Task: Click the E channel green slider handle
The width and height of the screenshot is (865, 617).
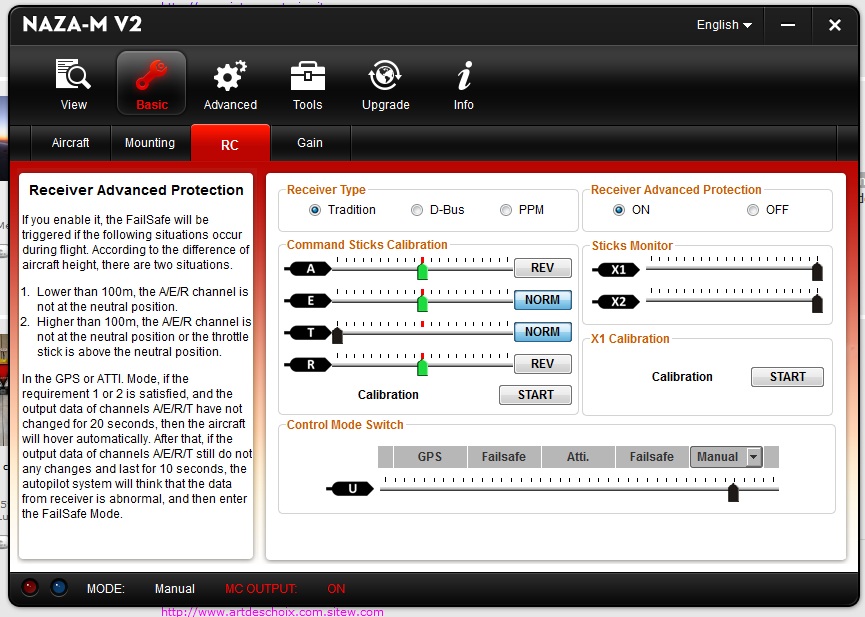Action: tap(423, 303)
